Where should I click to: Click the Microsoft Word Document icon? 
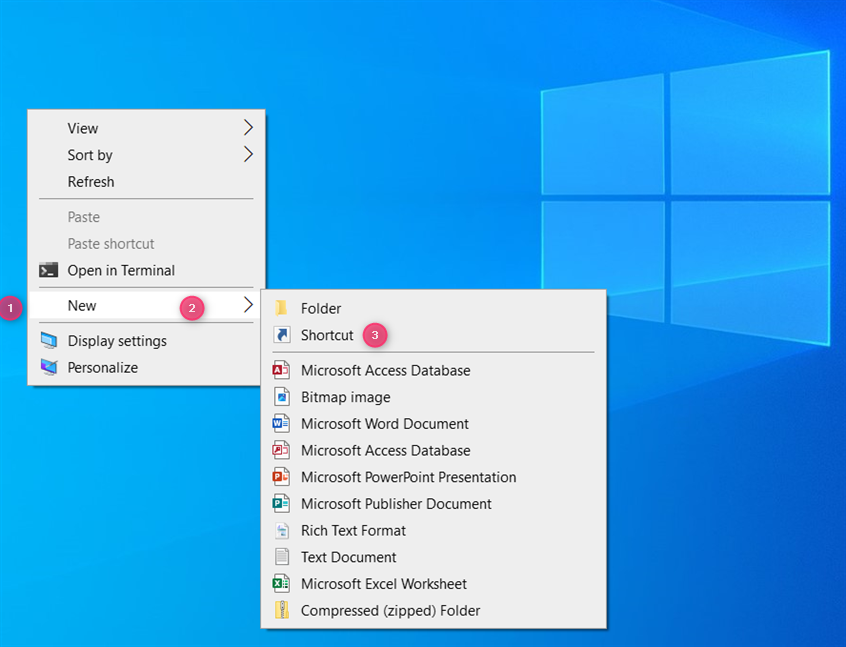coord(284,423)
